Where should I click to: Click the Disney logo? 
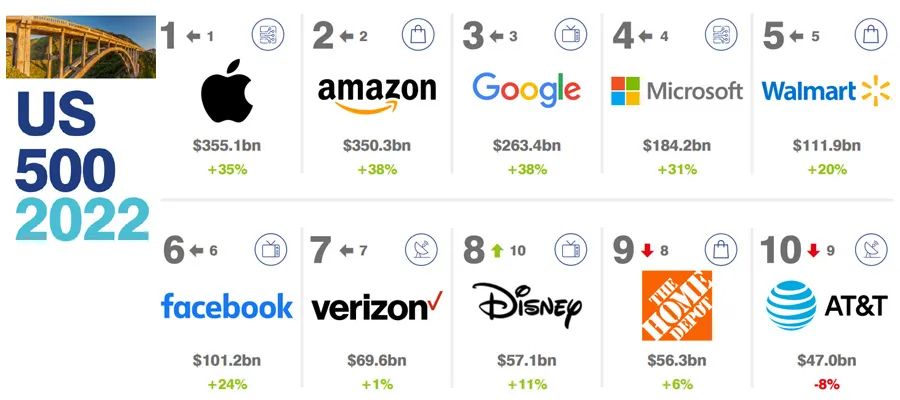coord(526,304)
